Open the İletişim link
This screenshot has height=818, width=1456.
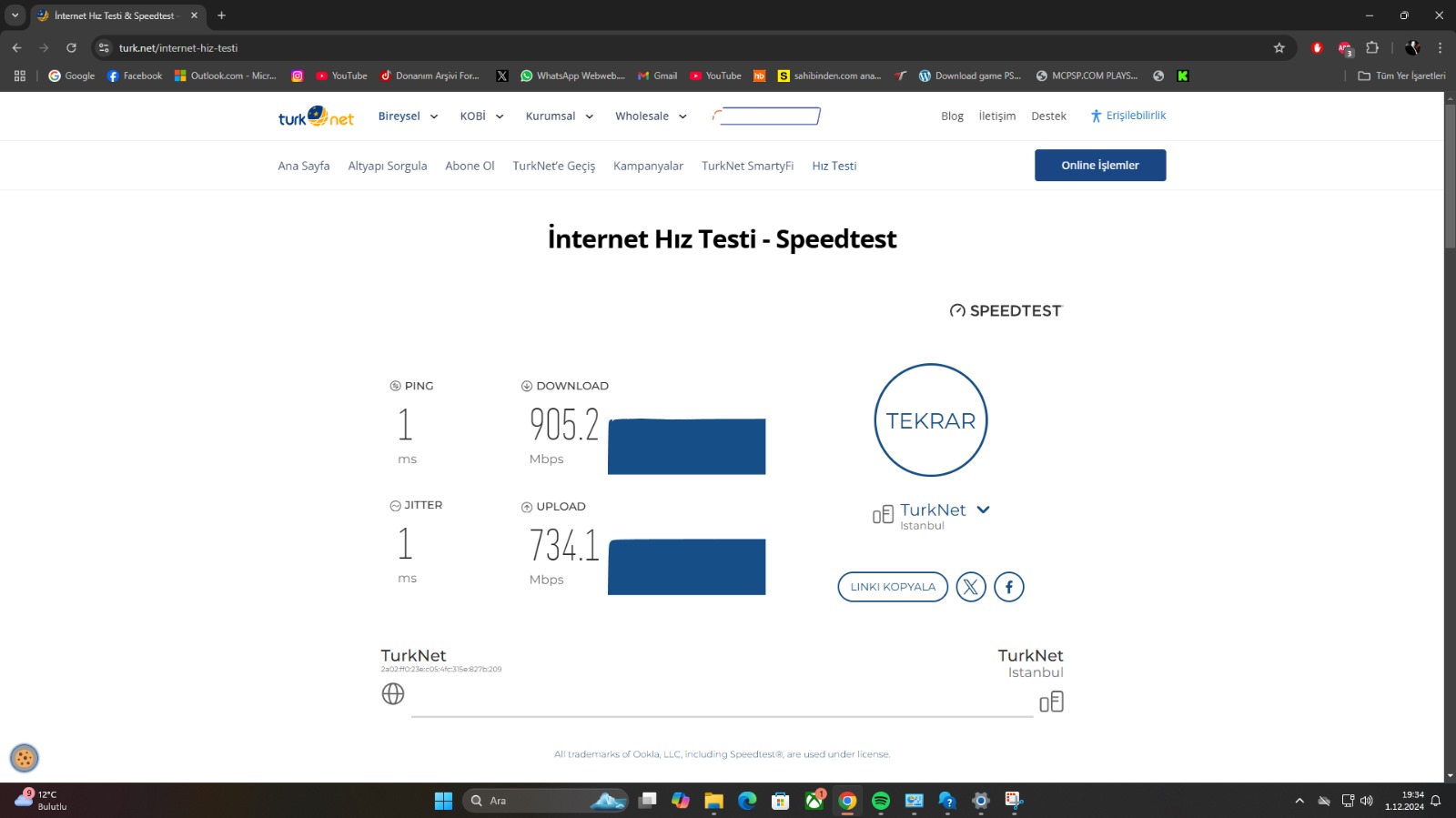pos(997,116)
